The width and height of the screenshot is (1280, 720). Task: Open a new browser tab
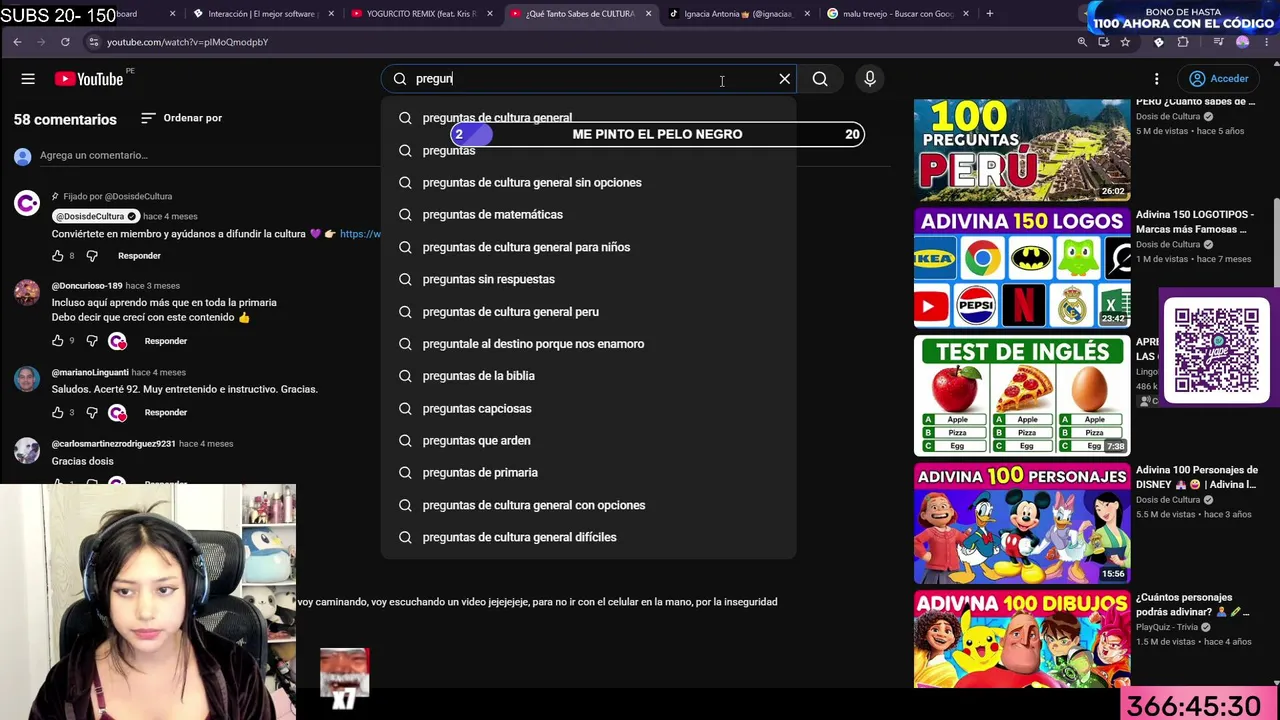(989, 14)
